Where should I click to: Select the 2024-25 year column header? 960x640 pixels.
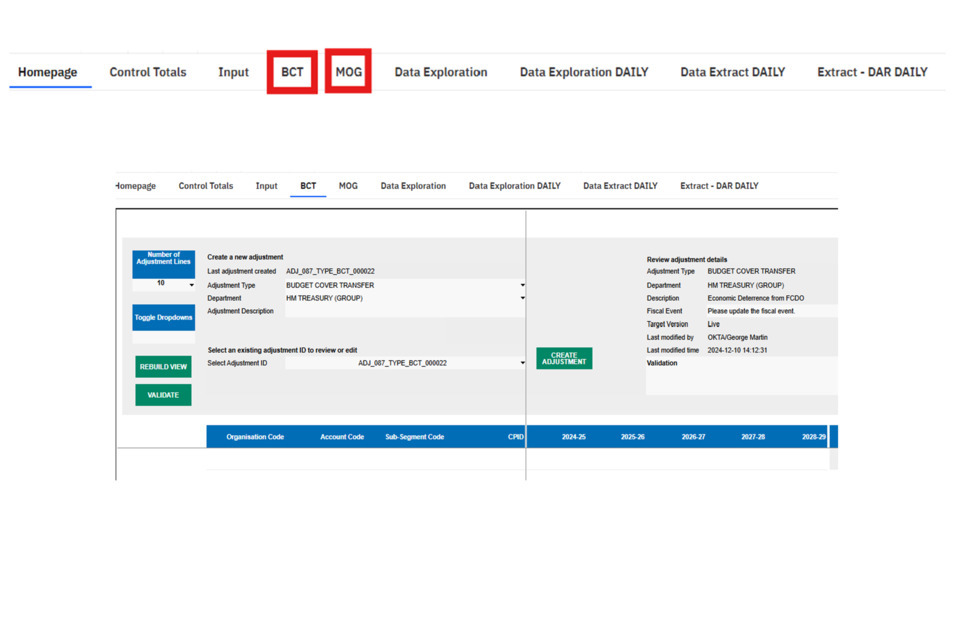[x=574, y=437]
